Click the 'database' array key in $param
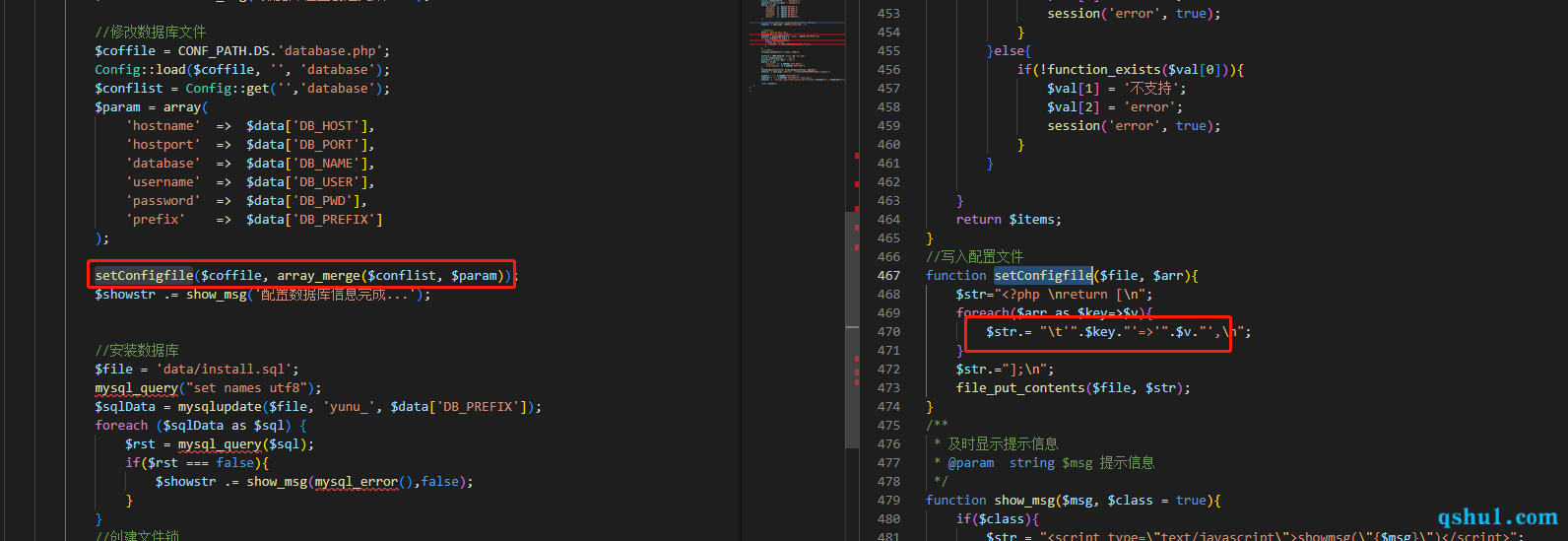The height and width of the screenshot is (541, 1568). tap(163, 164)
